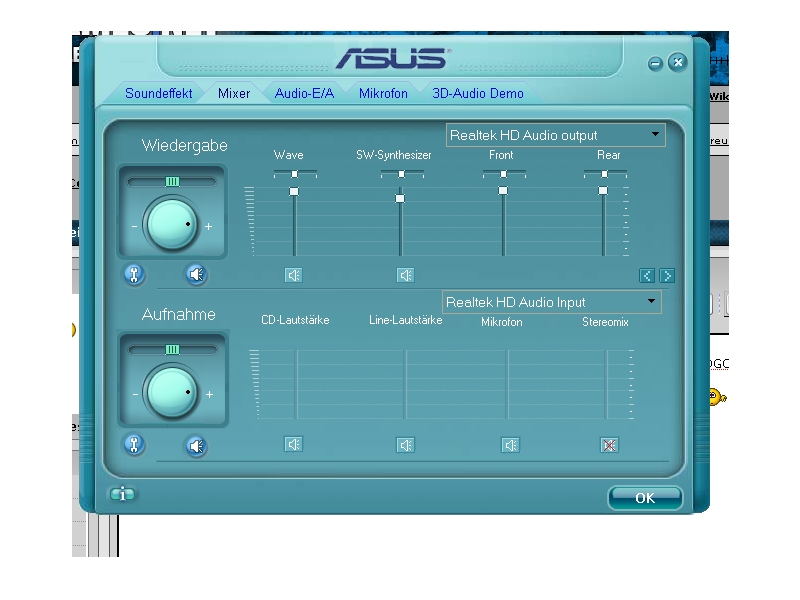
Task: Click the Line-Lautstärke volume slider track
Action: click(406, 384)
